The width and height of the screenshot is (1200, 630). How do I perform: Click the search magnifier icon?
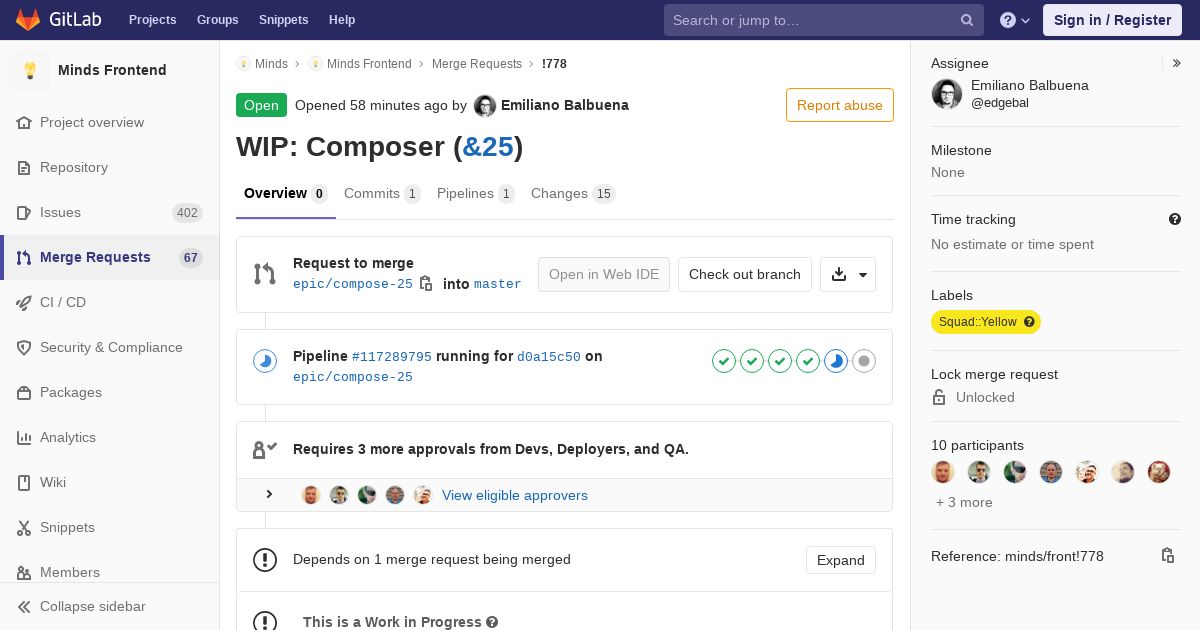(967, 20)
